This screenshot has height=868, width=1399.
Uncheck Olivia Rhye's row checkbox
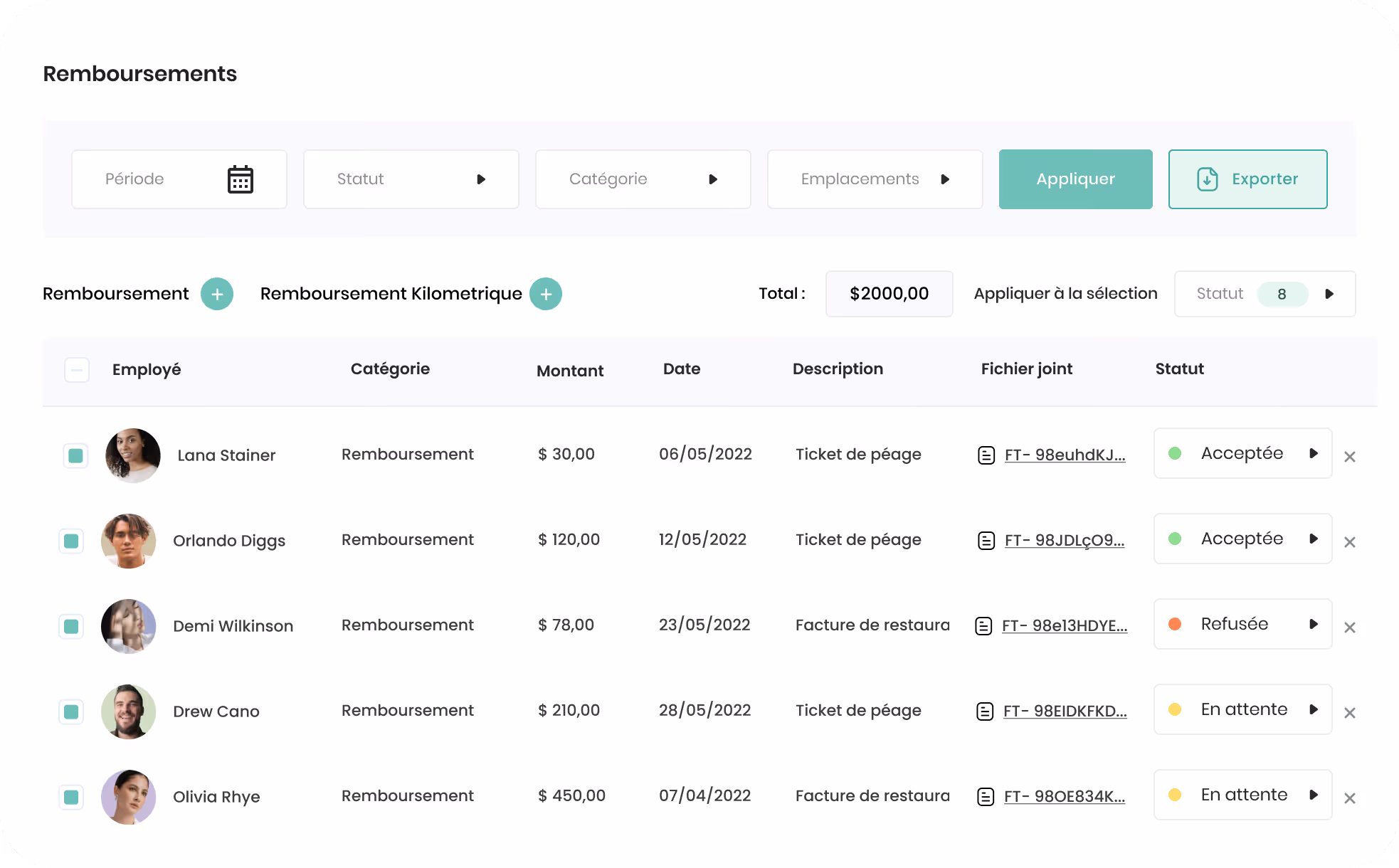pyautogui.click(x=71, y=797)
